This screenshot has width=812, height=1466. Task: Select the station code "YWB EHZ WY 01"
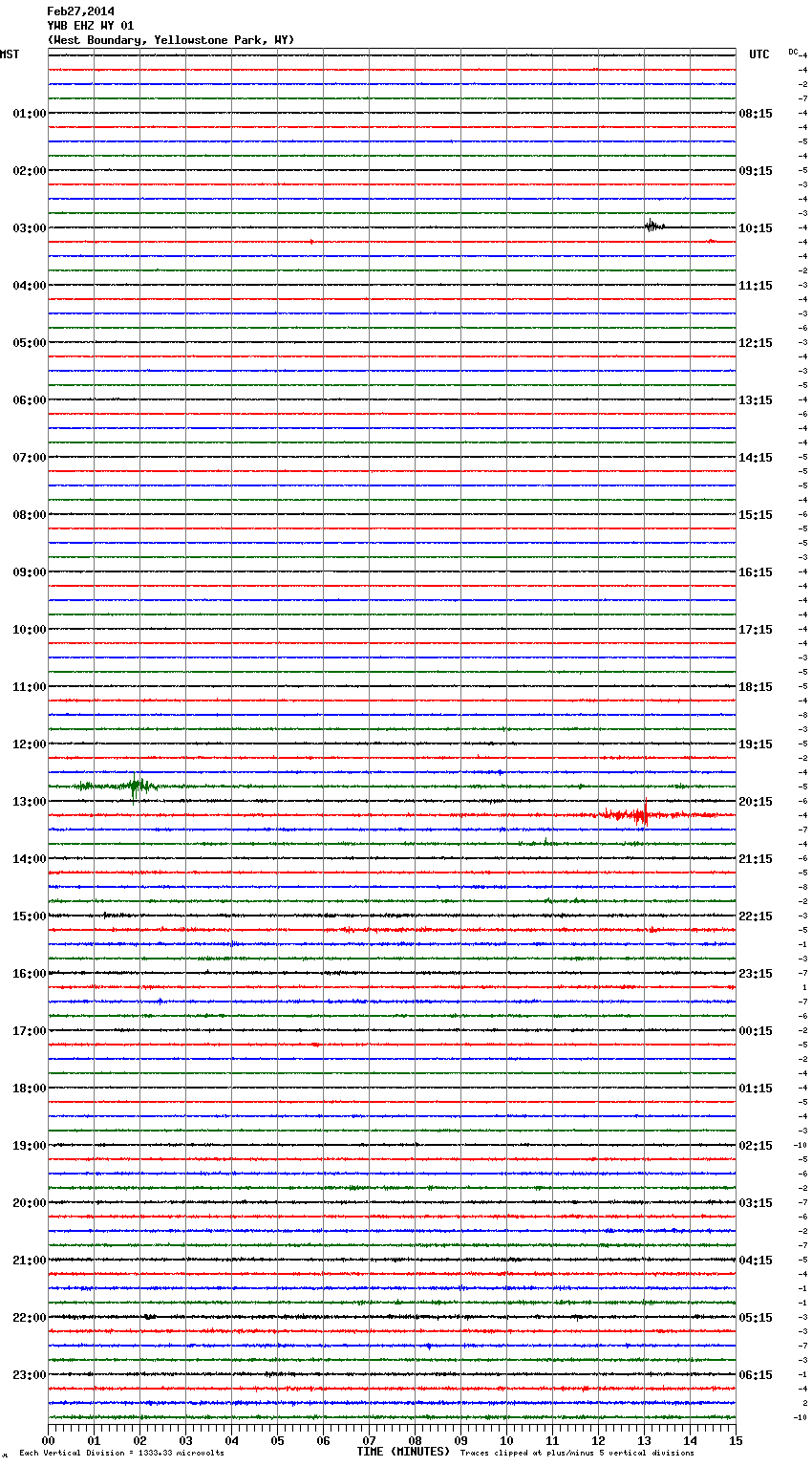pyautogui.click(x=91, y=26)
